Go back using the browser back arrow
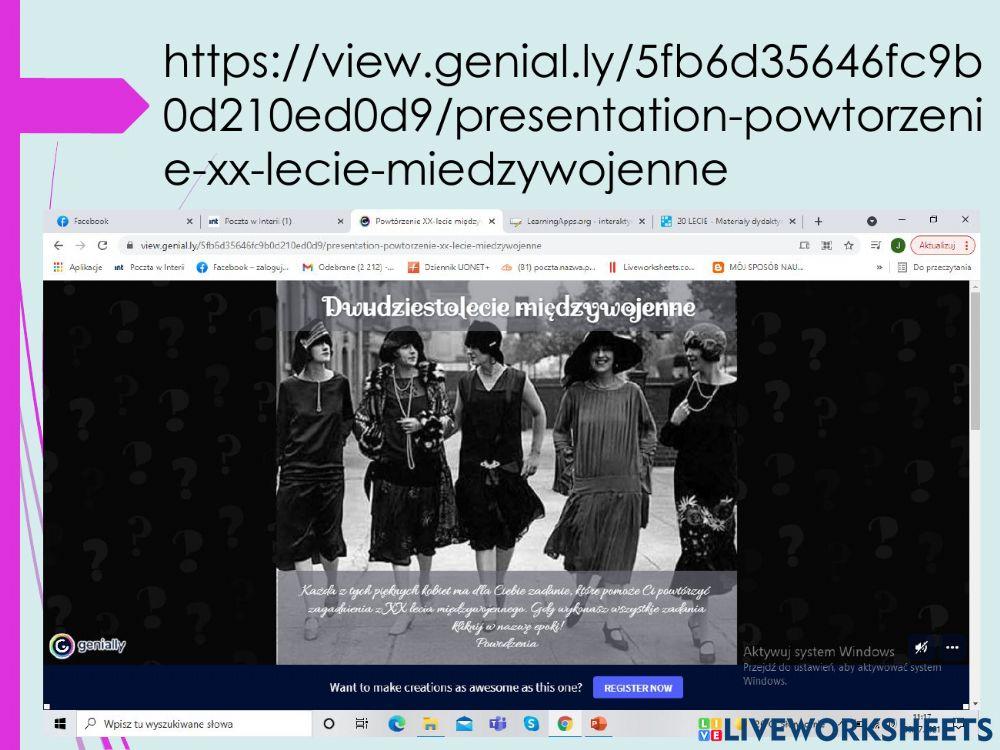 [58, 245]
